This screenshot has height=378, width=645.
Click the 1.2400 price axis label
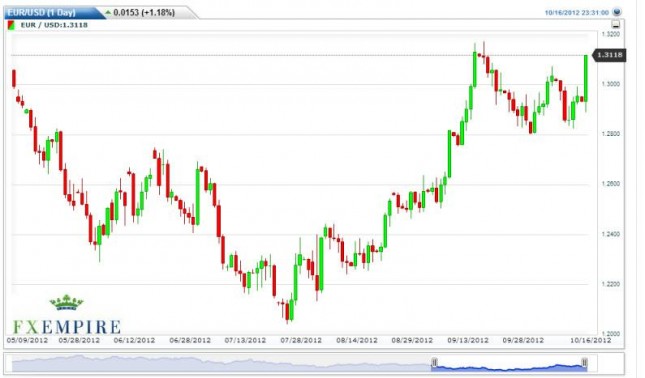610,234
